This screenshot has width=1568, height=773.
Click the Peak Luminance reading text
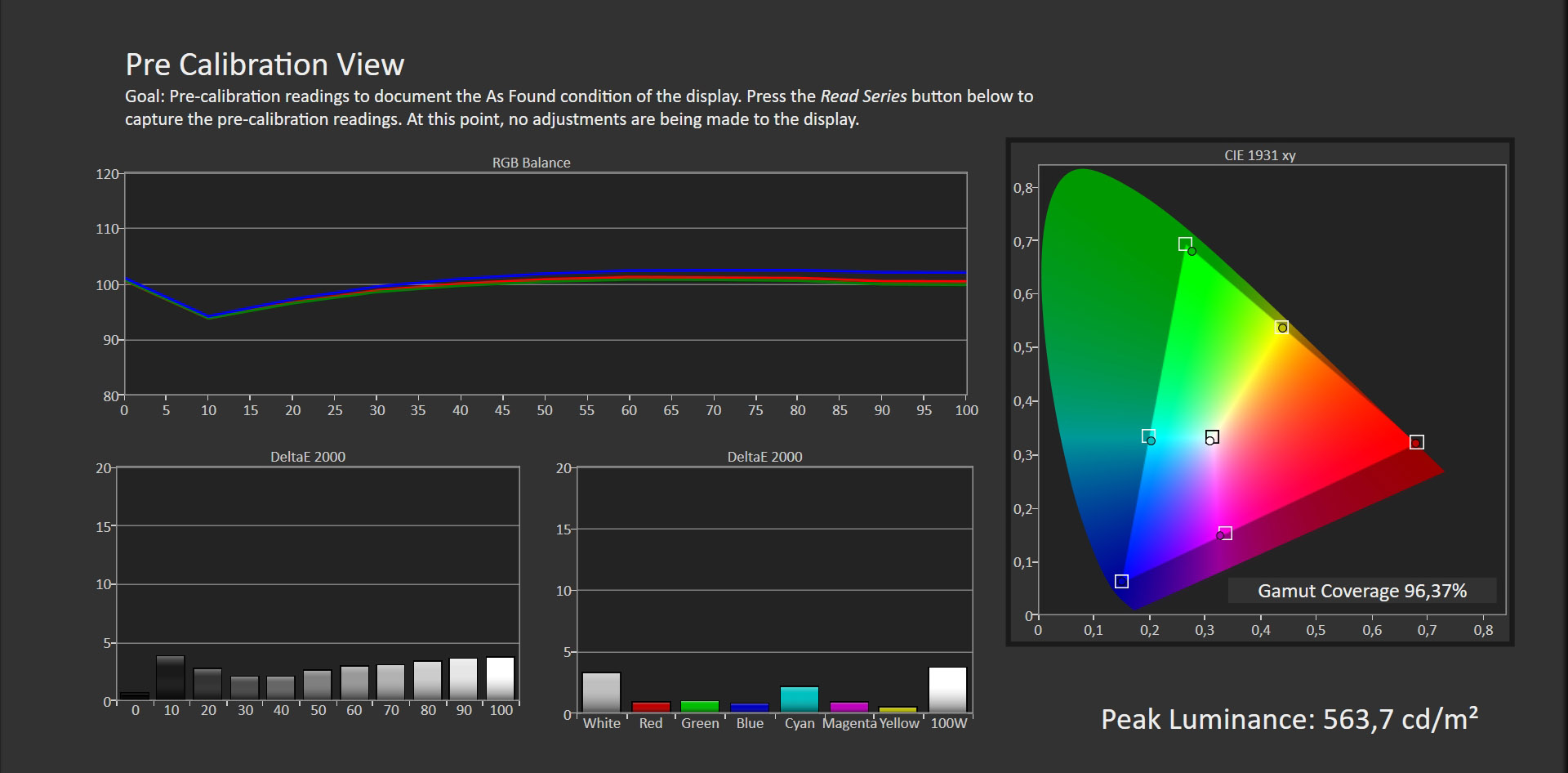coord(1289,719)
